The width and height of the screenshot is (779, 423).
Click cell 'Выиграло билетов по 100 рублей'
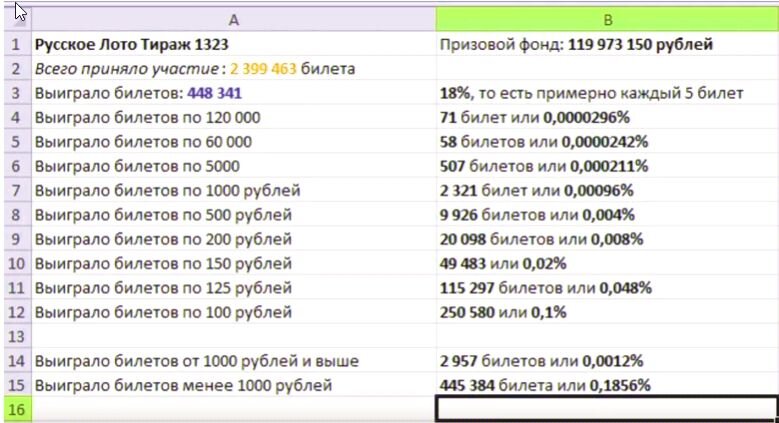(x=234, y=312)
